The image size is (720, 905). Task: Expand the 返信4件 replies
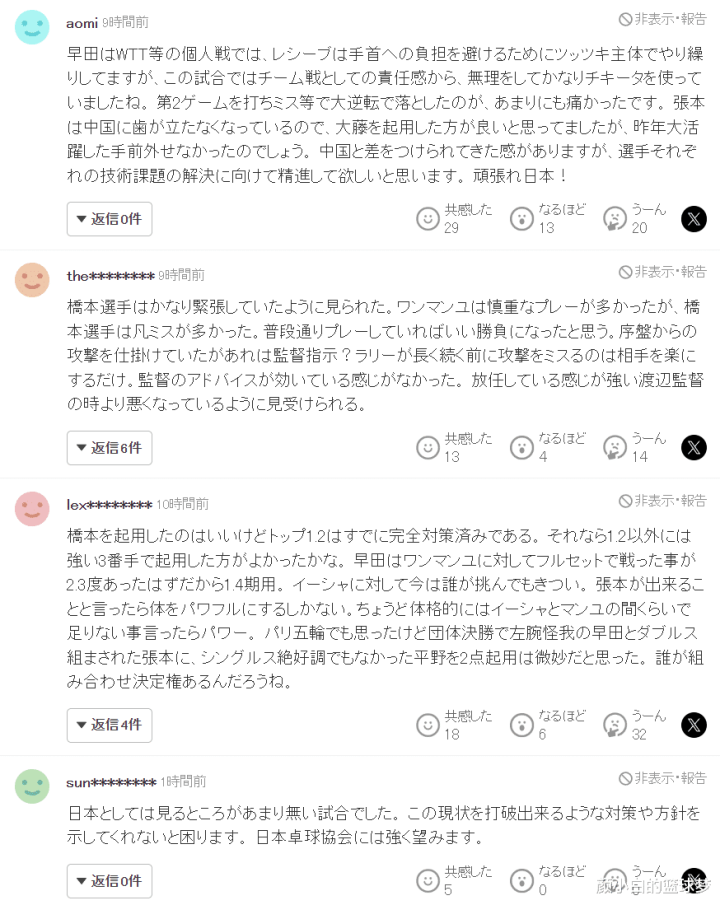point(110,725)
